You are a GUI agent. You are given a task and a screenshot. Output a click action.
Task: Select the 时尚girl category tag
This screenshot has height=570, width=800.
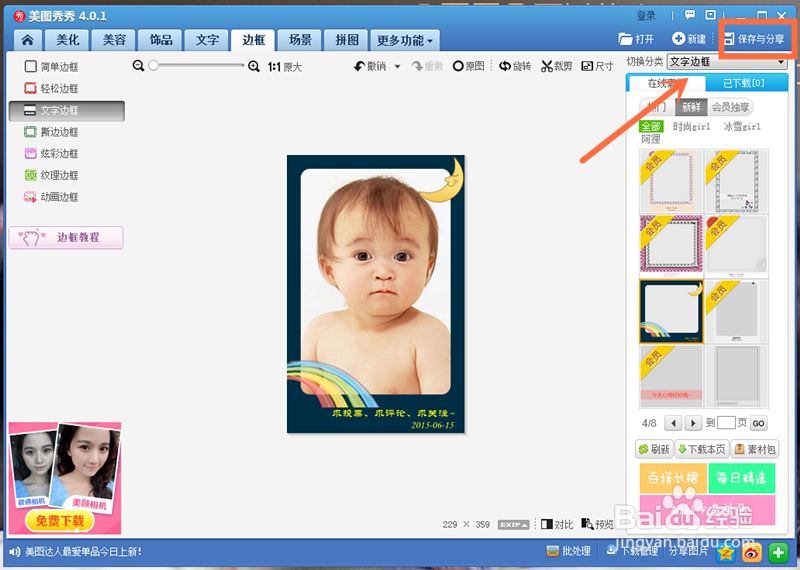point(691,127)
